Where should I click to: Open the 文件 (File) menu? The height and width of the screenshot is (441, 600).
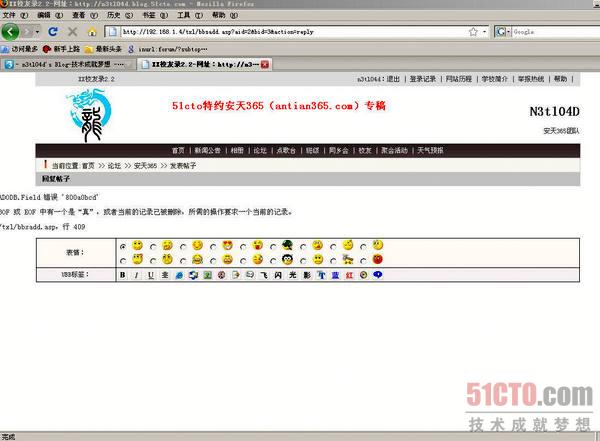pos(15,15)
